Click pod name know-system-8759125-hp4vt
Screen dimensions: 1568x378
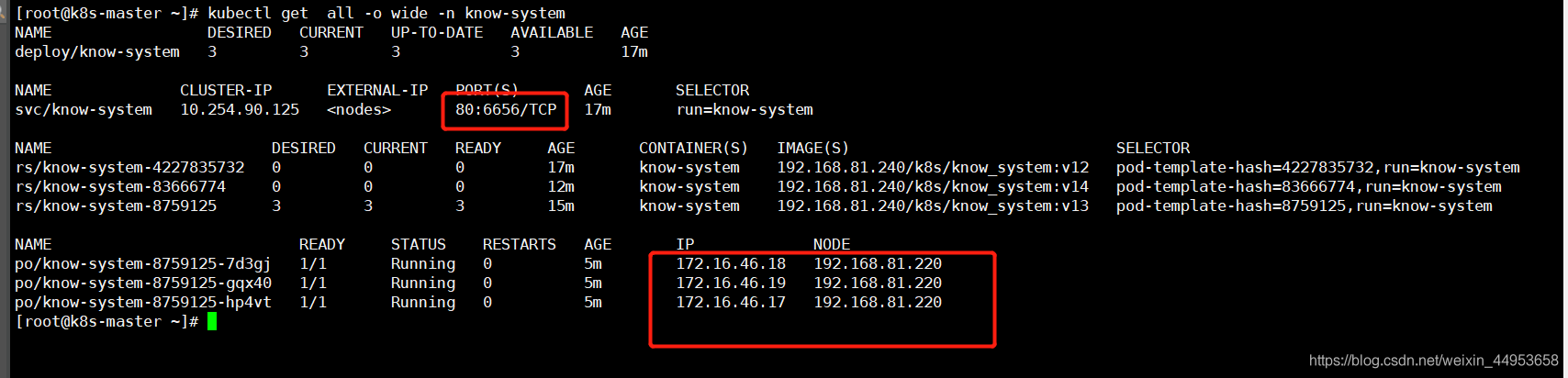[143, 303]
